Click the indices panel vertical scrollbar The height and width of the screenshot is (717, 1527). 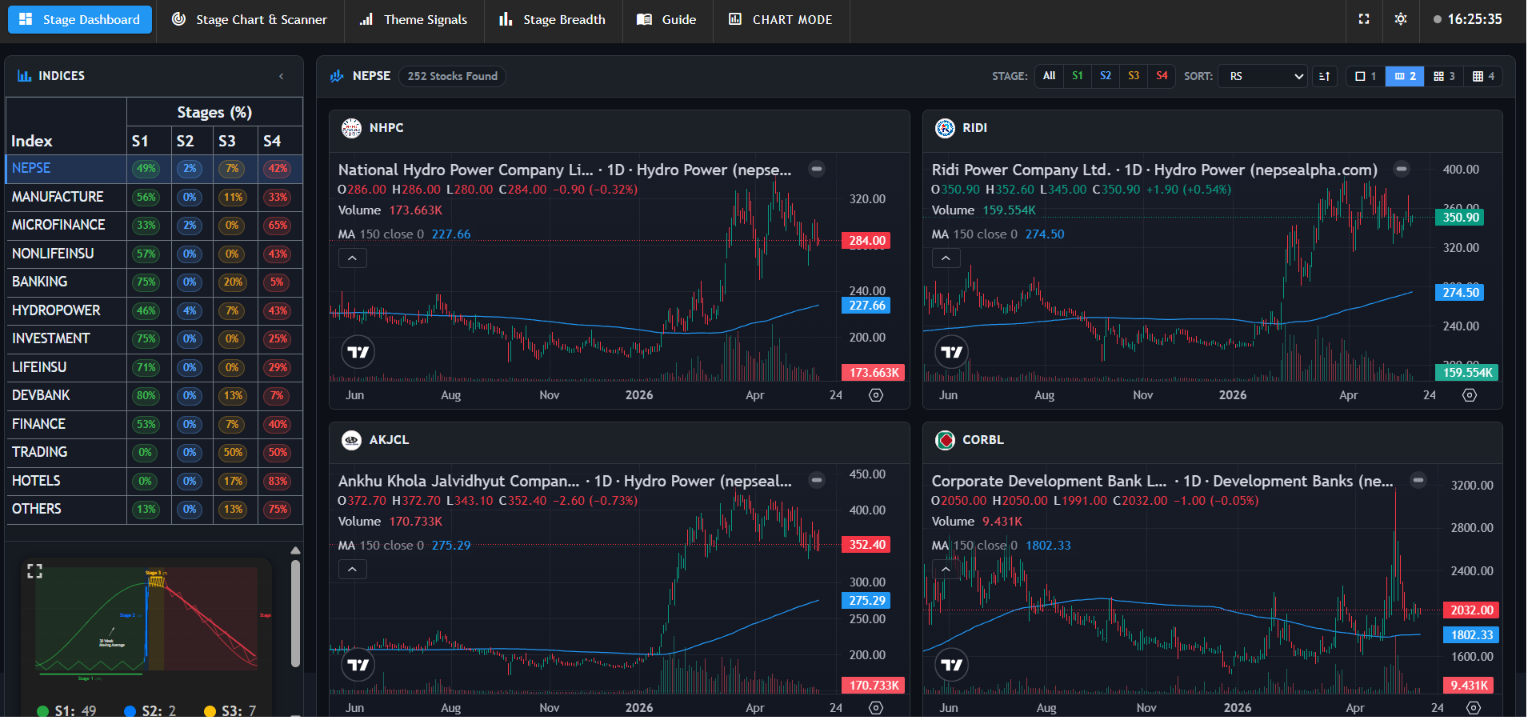pyautogui.click(x=295, y=612)
